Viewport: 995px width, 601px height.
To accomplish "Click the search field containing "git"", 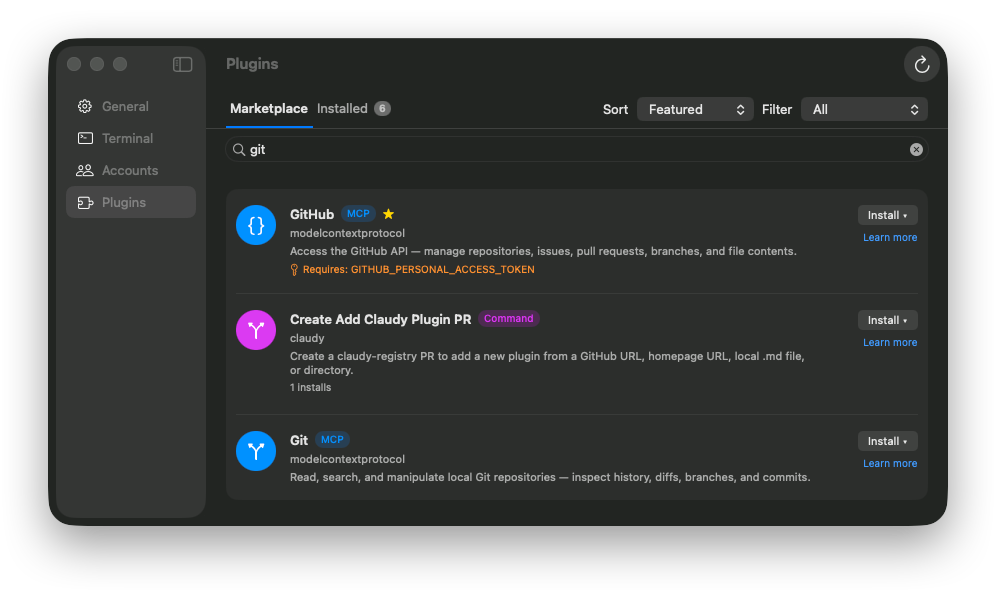I will pos(570,149).
